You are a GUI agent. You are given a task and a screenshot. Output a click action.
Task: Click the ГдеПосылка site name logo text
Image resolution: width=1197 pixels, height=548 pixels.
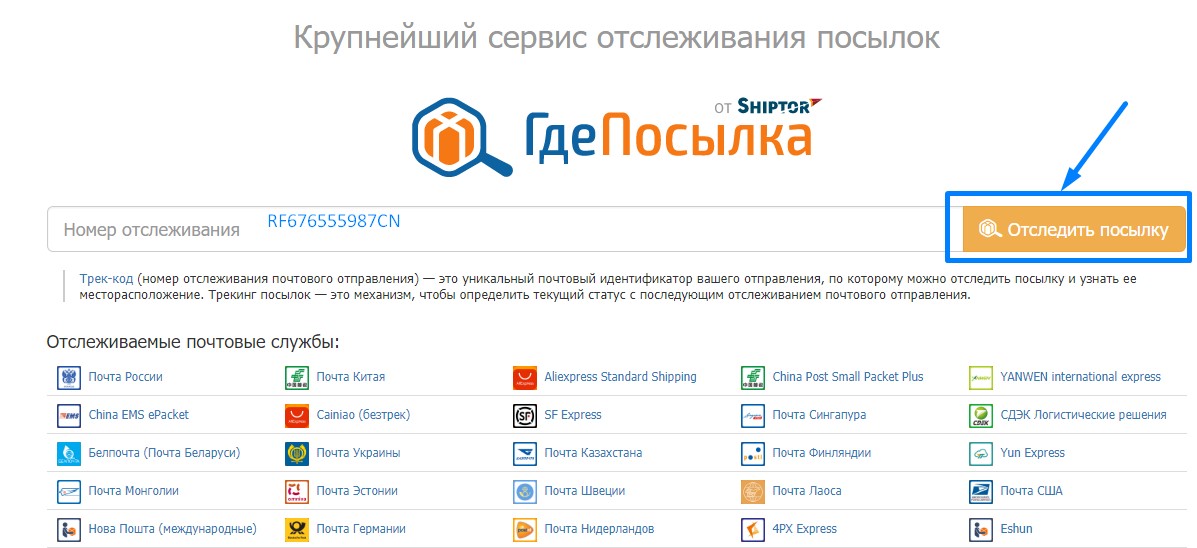(x=667, y=137)
